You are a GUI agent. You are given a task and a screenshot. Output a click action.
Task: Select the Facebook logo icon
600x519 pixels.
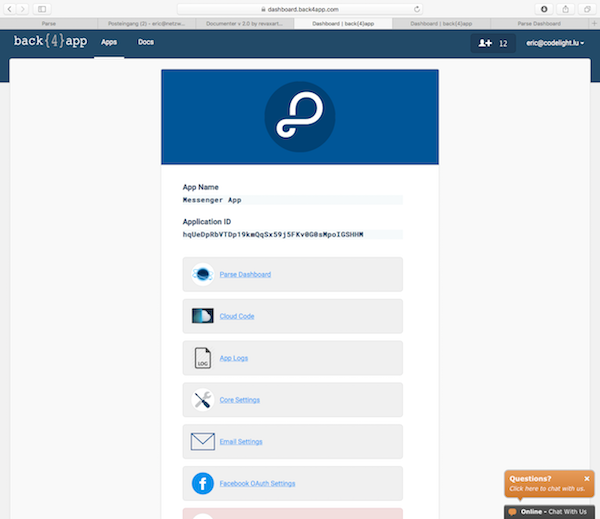tap(202, 483)
